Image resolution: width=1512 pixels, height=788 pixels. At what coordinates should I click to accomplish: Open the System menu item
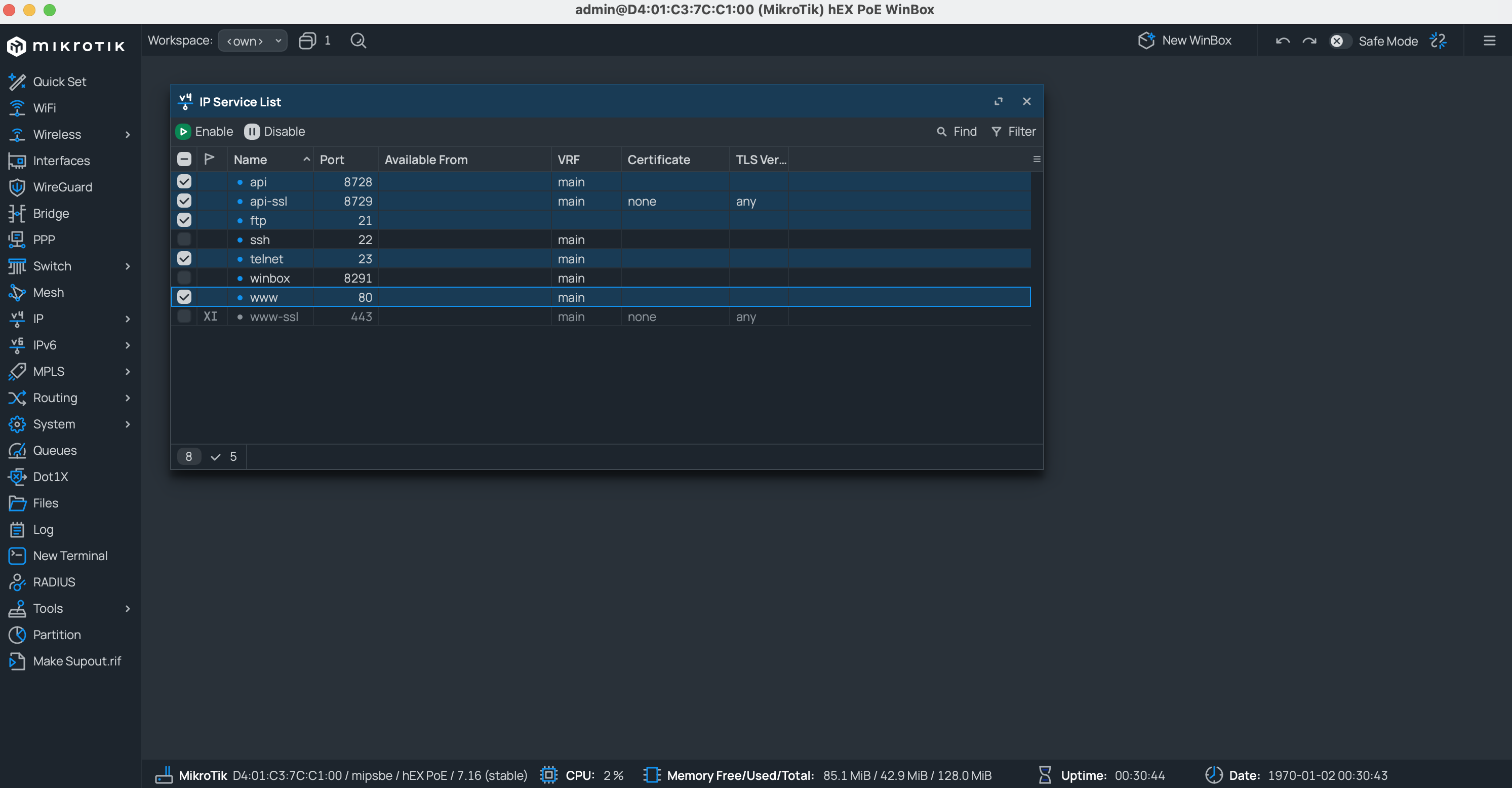70,424
